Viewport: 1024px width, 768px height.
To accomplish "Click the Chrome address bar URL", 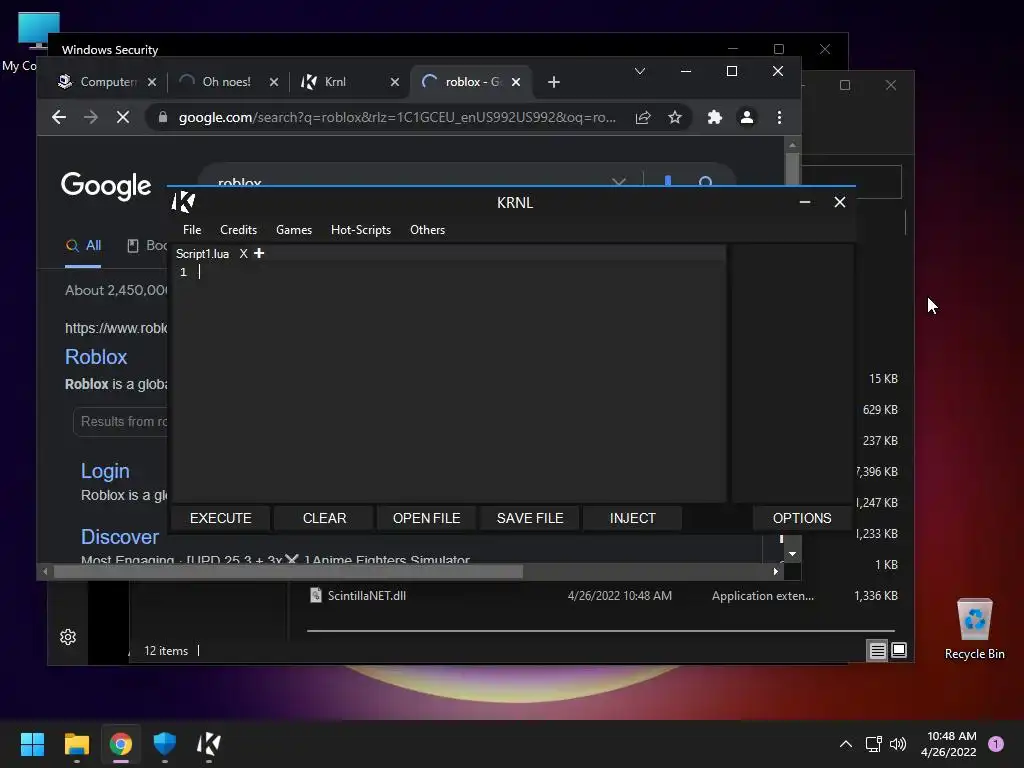I will pos(397,118).
